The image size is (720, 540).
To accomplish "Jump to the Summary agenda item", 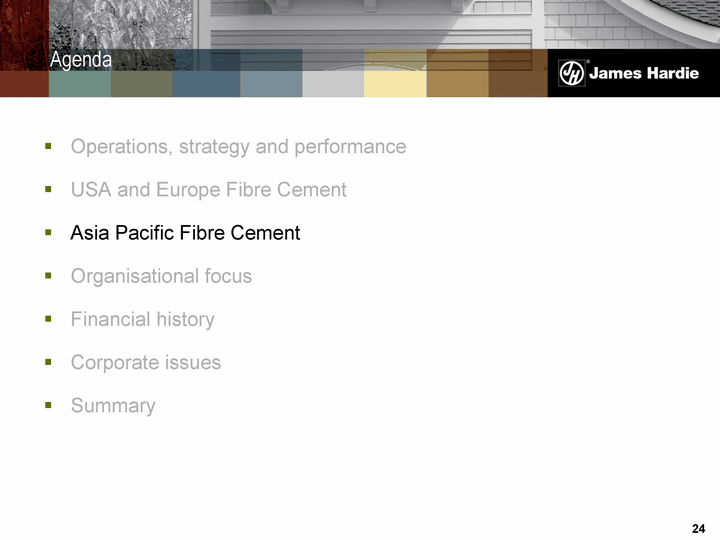I will pos(113,406).
